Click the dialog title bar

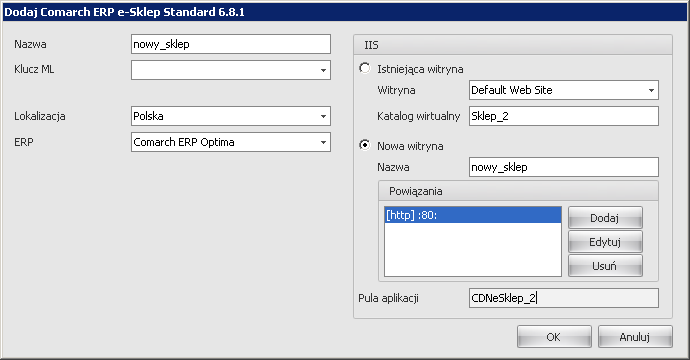click(345, 12)
